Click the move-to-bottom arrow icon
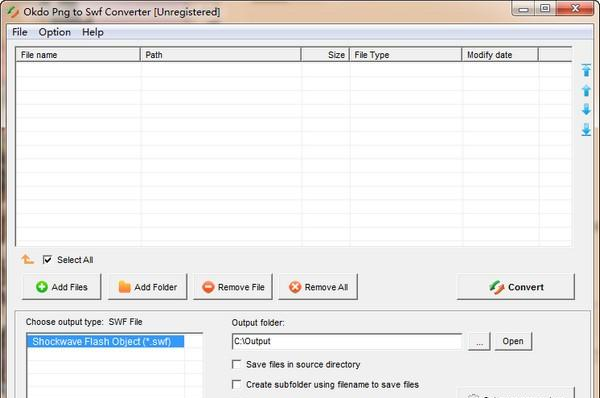 coord(586,130)
